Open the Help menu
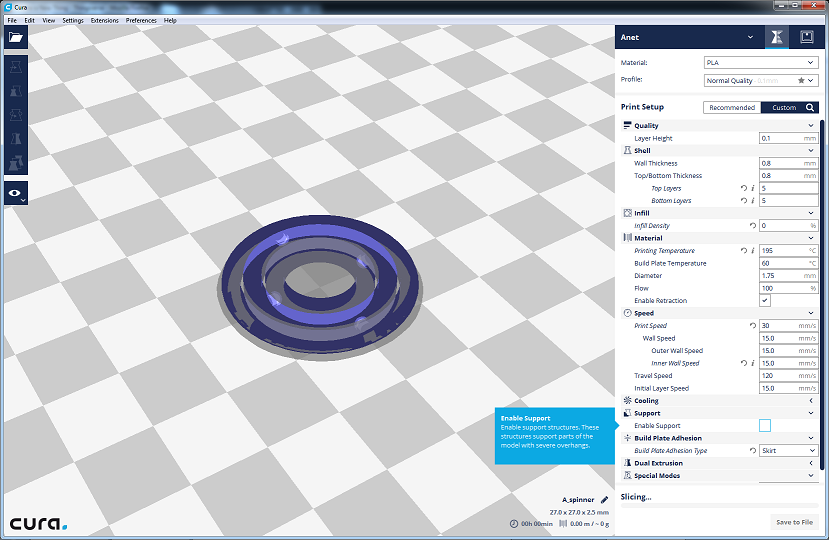Viewport: 829px width, 540px height. (170, 20)
